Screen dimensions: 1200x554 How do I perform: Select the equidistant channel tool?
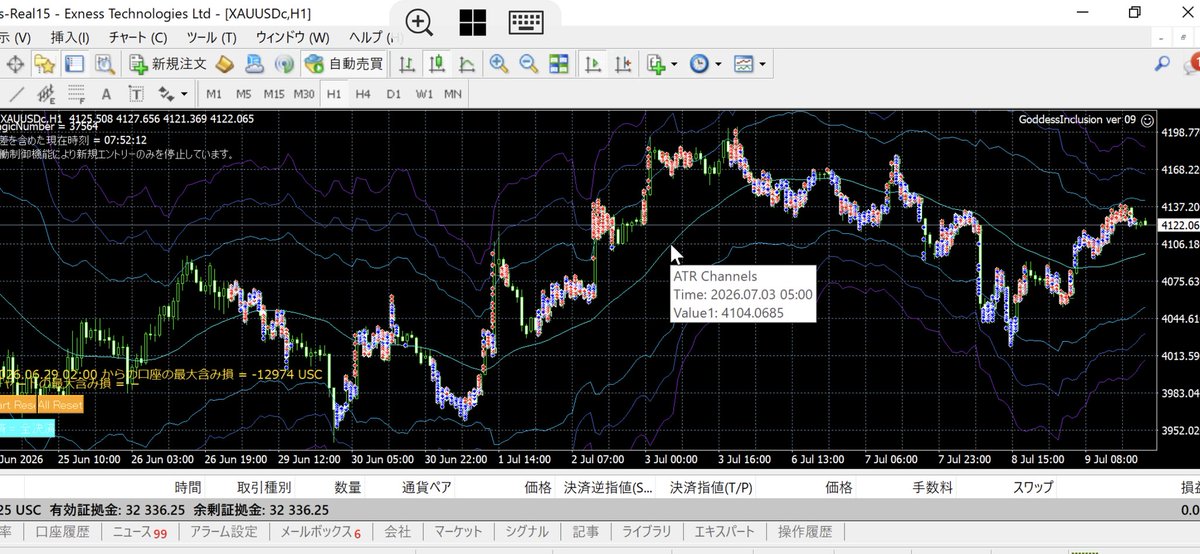pyautogui.click(x=46, y=94)
